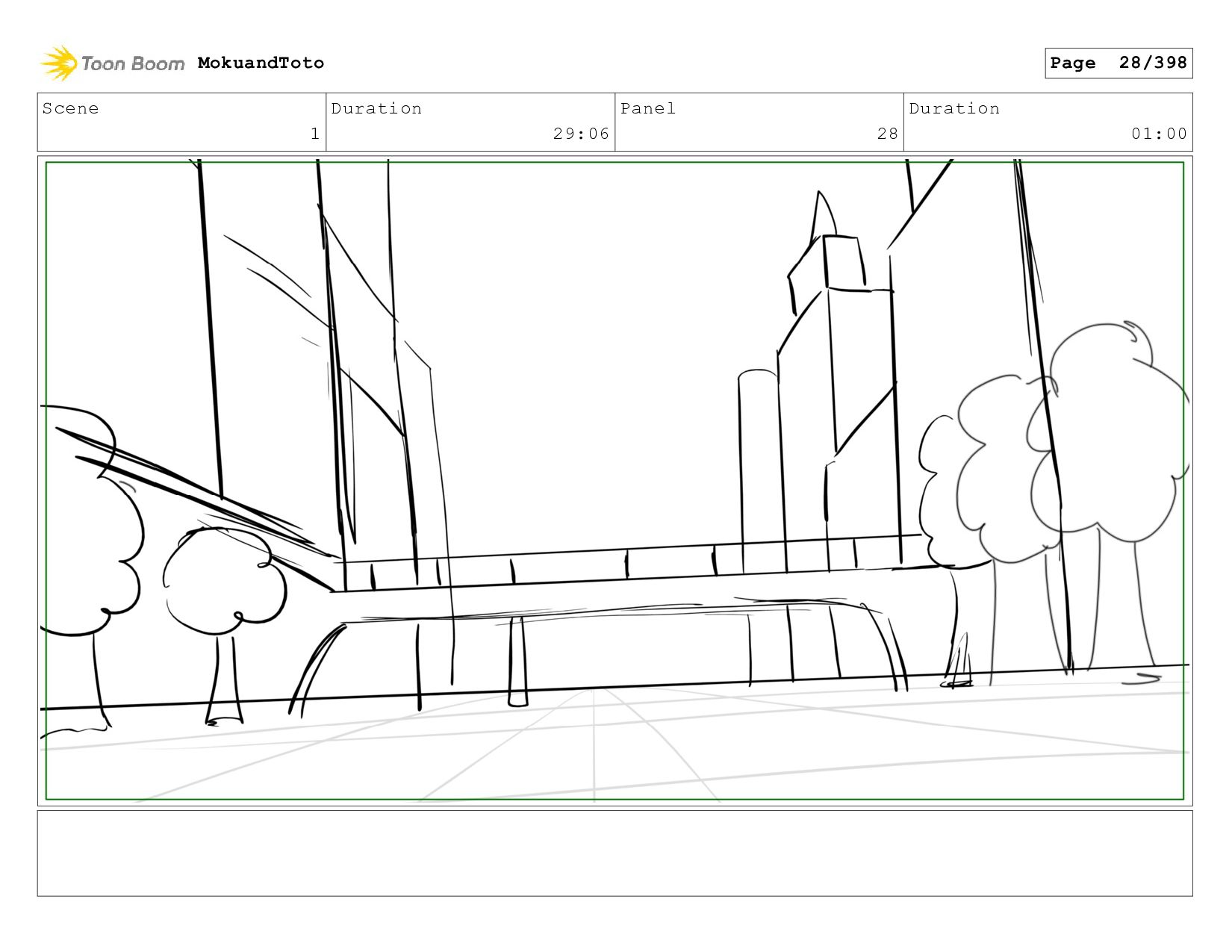This screenshot has height=952, width=1232.
Task: Select the panel number 28 value
Action: point(887,134)
